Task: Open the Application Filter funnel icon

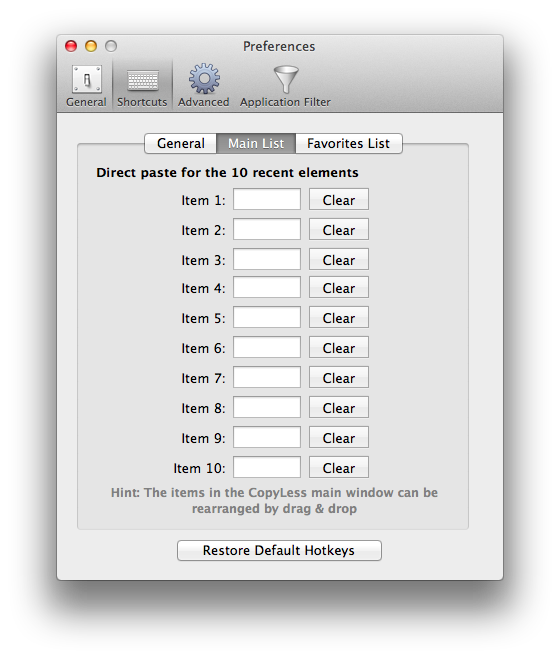Action: [x=285, y=79]
